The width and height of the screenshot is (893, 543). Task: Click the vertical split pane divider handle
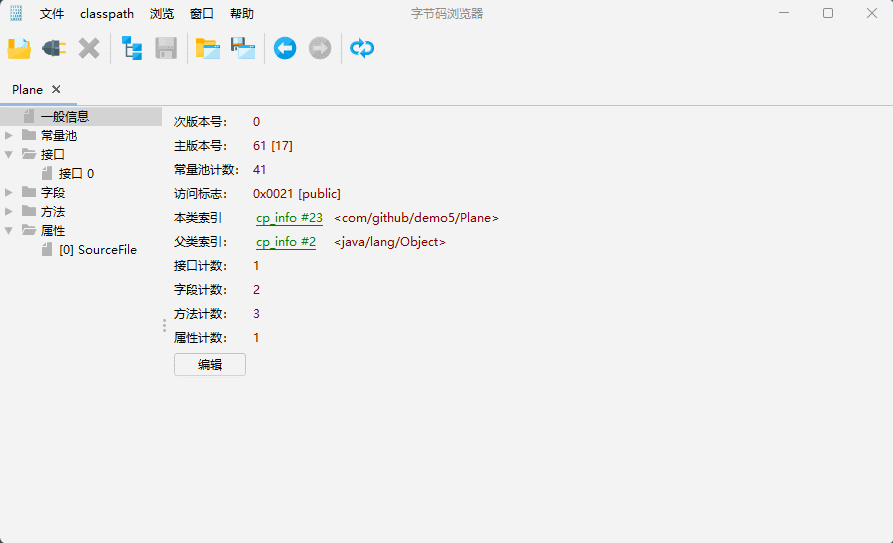(x=164, y=325)
